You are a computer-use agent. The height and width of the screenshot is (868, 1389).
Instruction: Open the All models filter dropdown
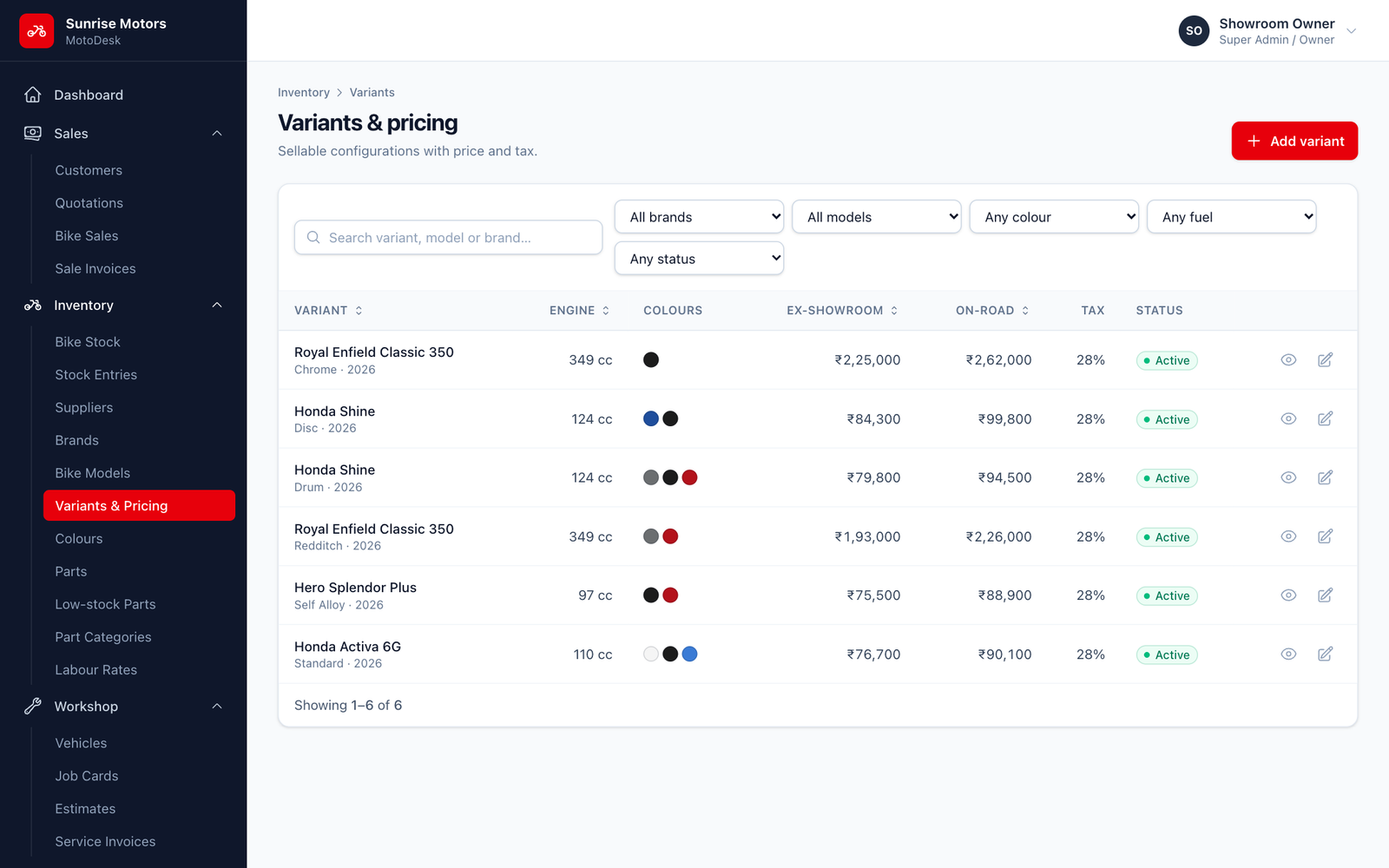coord(877,217)
